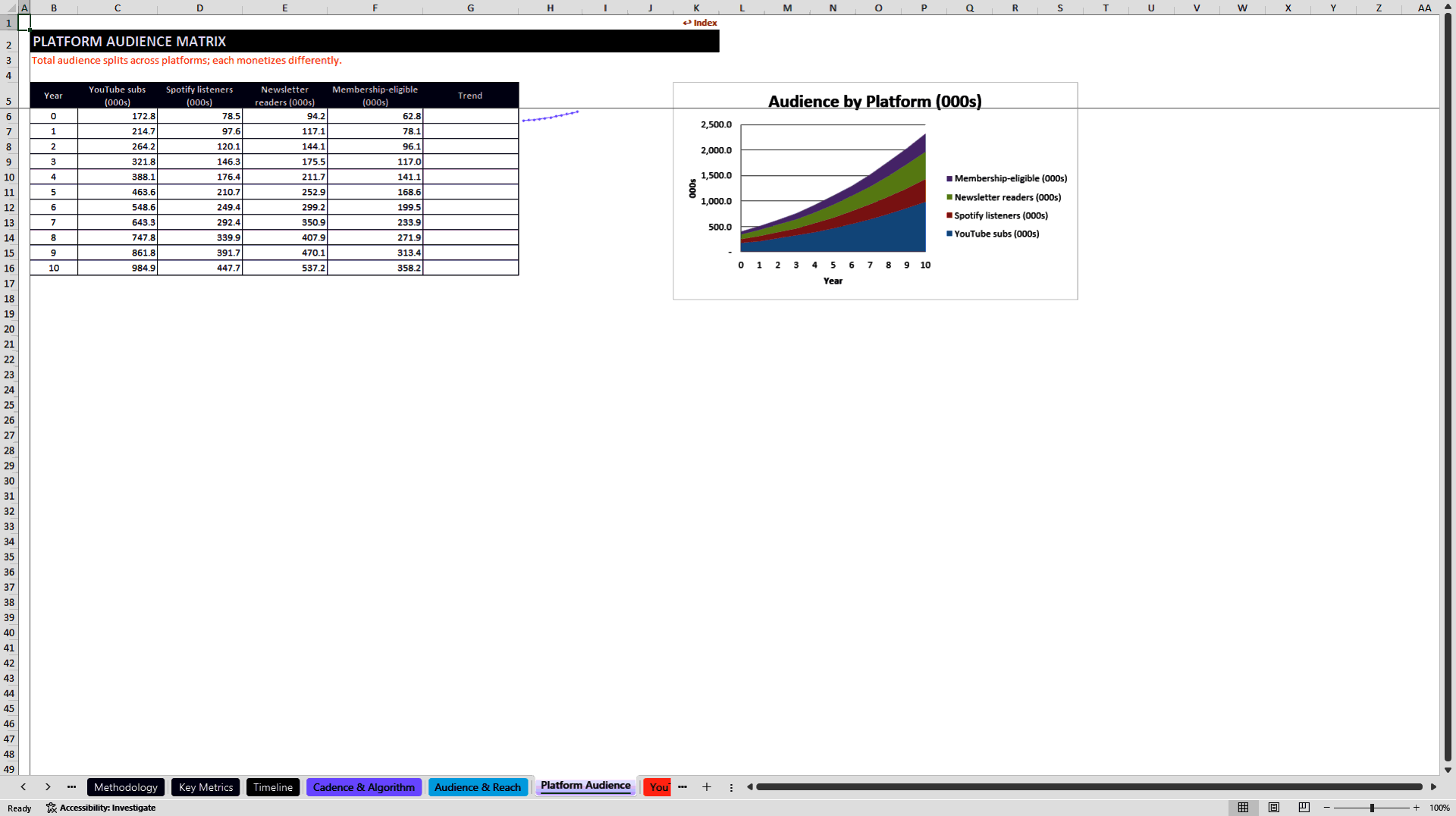
Task: Select the Newsletter readers (000s) header
Action: pos(285,96)
